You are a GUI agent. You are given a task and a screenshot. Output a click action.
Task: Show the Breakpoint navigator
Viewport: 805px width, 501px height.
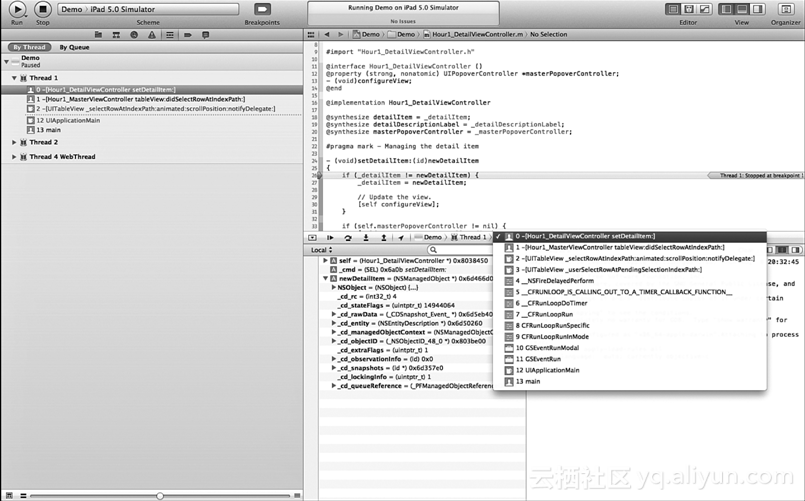[x=188, y=35]
